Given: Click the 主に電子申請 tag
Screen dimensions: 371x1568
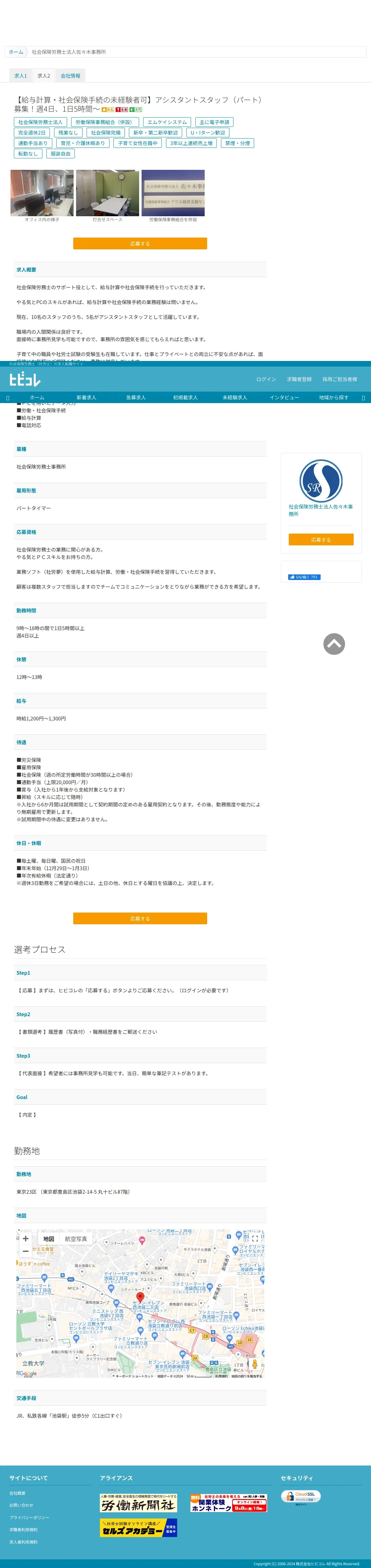Looking at the screenshot, I should (215, 122).
